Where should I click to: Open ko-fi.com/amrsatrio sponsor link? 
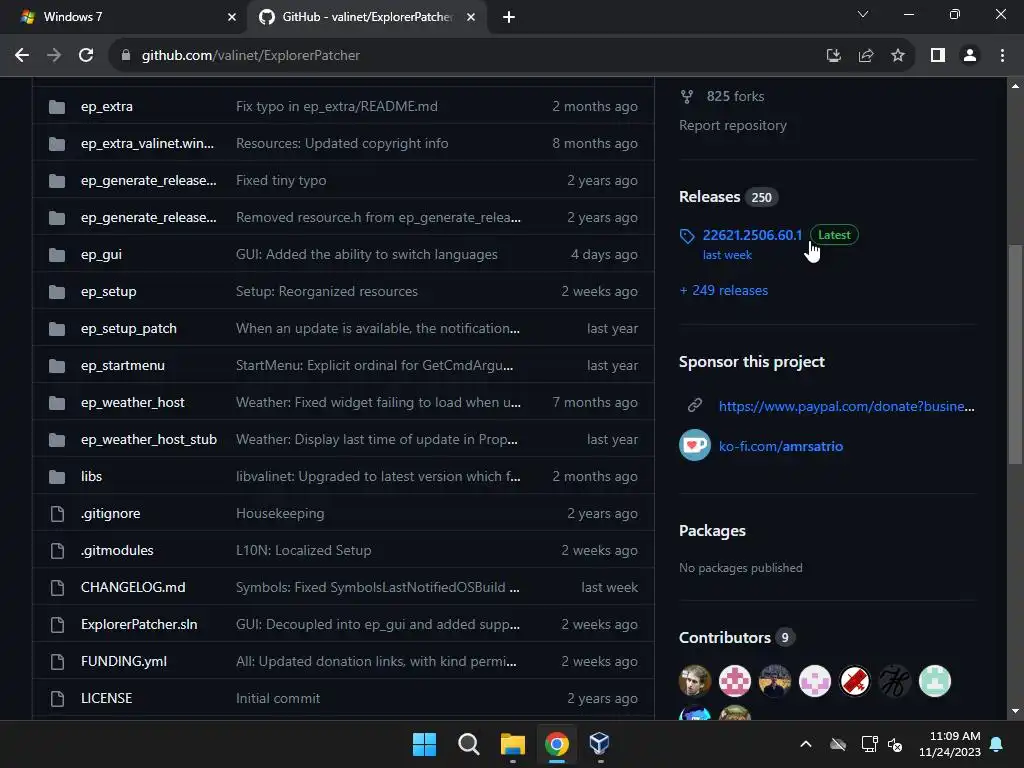(x=780, y=447)
